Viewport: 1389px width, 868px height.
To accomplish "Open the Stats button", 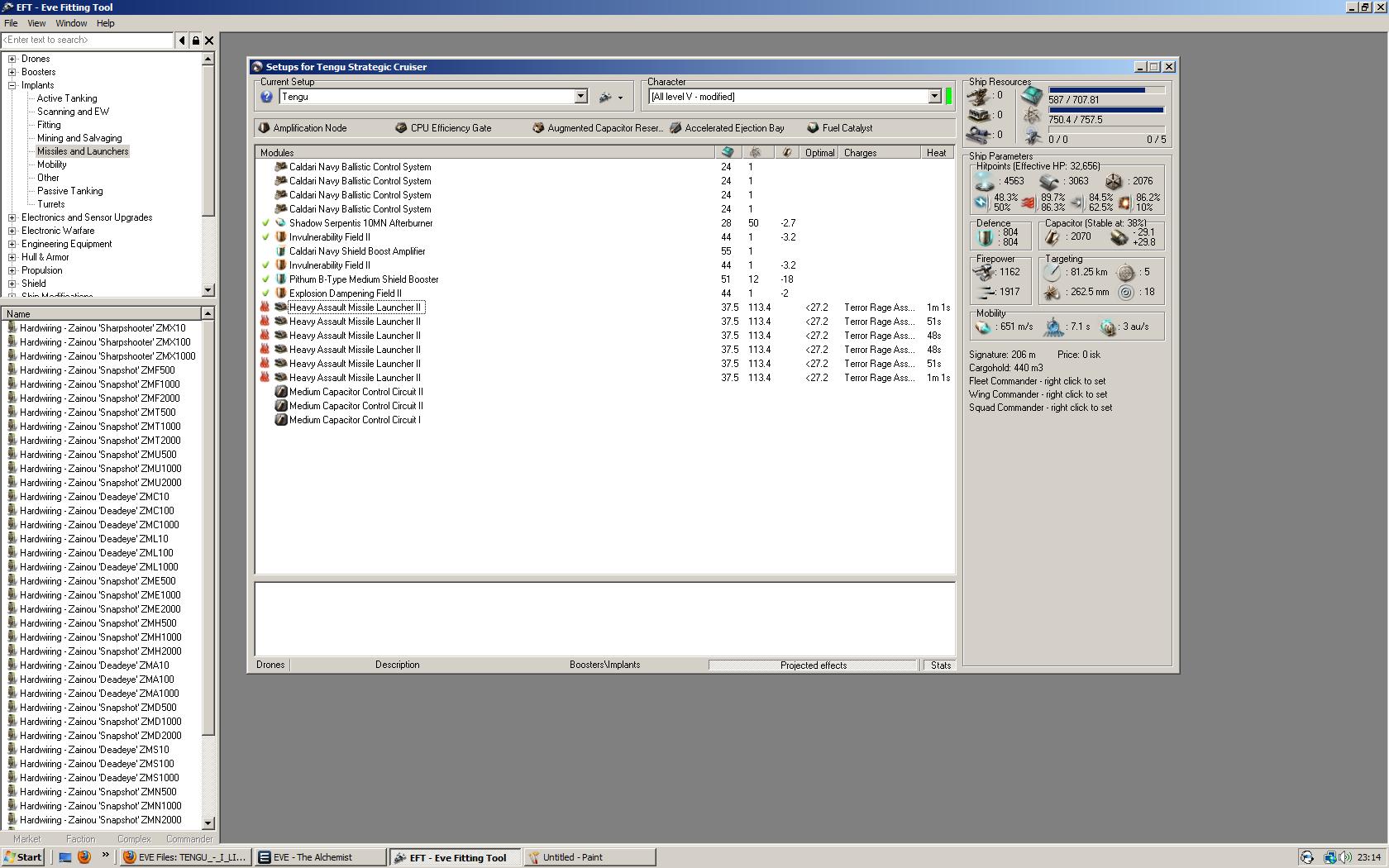I will tap(940, 665).
